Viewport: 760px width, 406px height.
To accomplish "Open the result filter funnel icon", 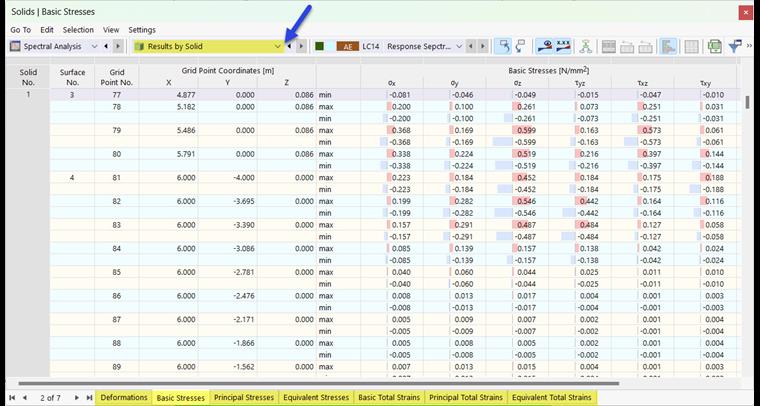I will (735, 47).
